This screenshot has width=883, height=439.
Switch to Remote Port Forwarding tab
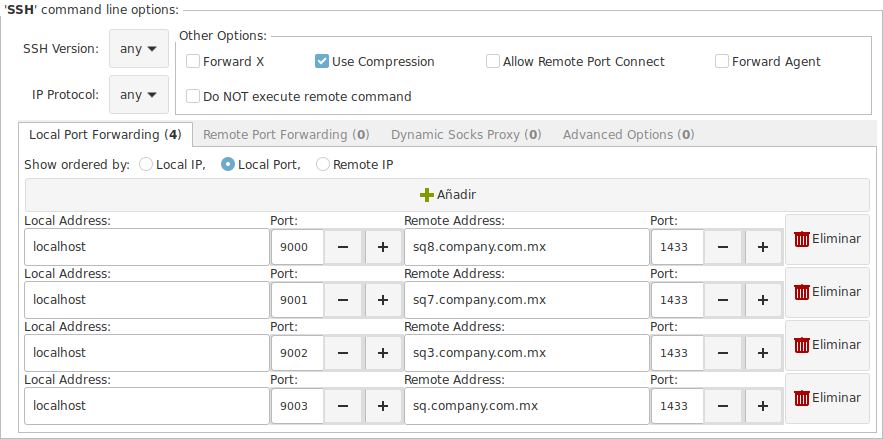[x=286, y=135]
